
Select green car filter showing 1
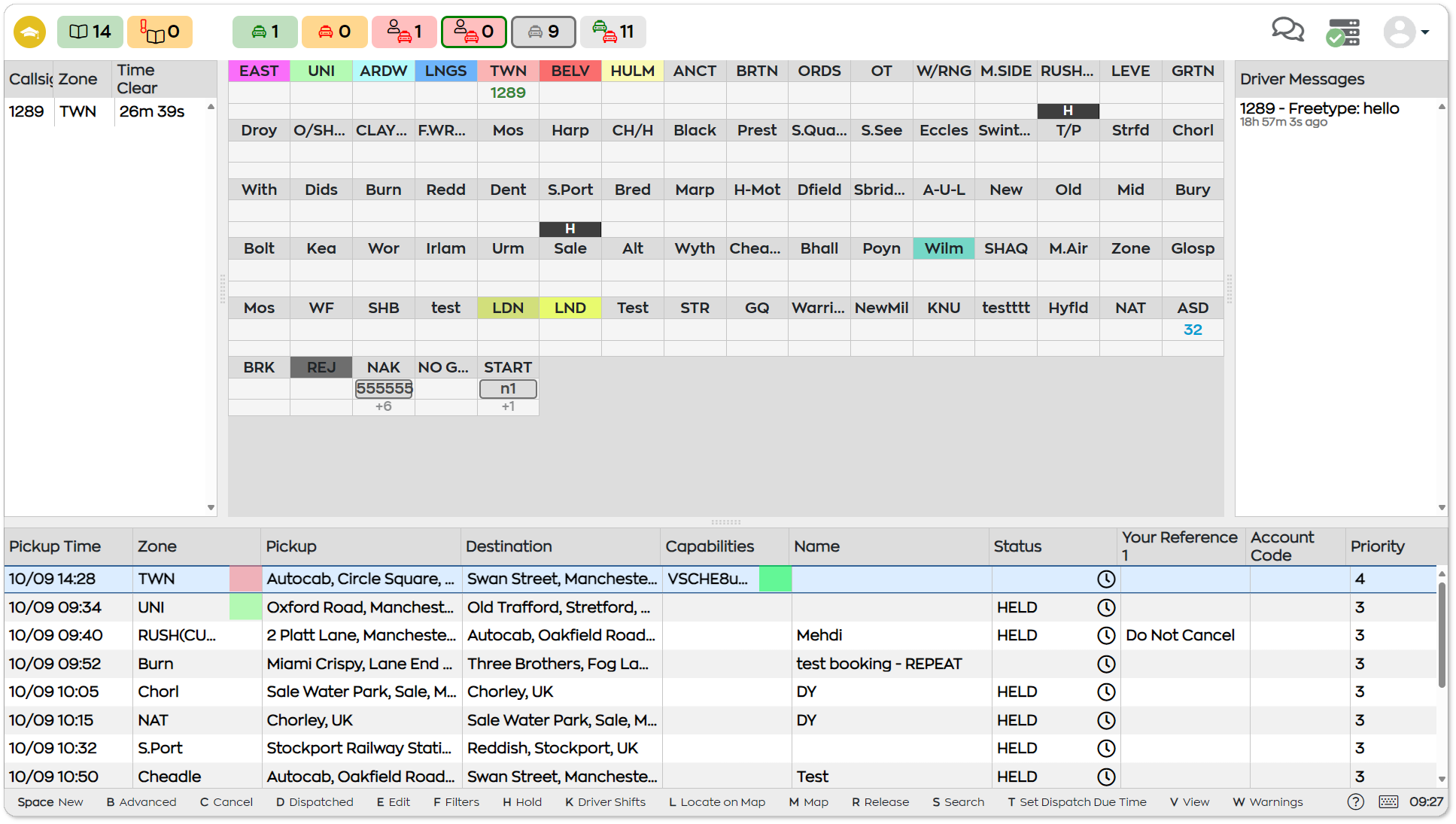(265, 32)
